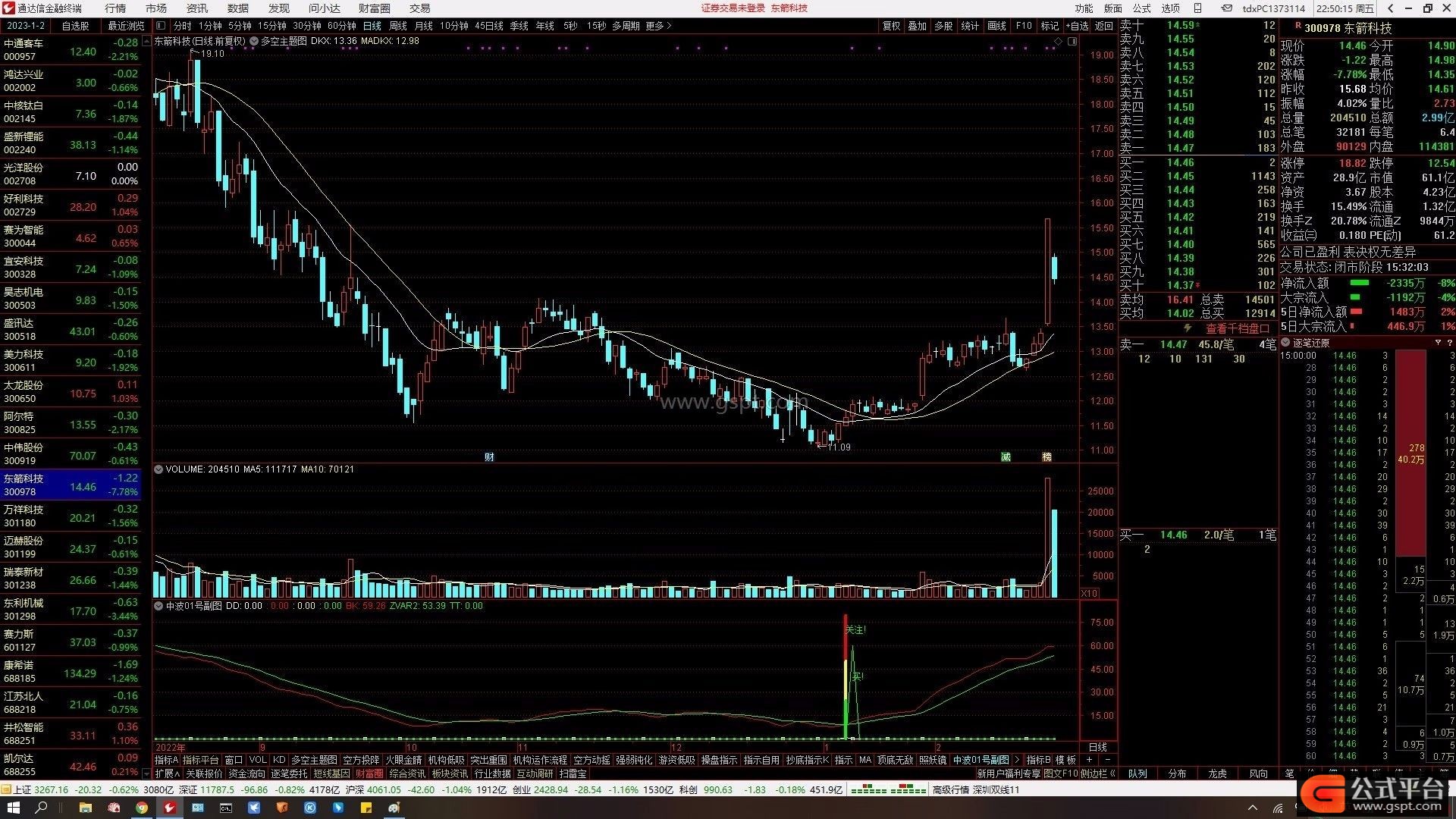Click the circle icon before 中波01号副图

[158, 606]
